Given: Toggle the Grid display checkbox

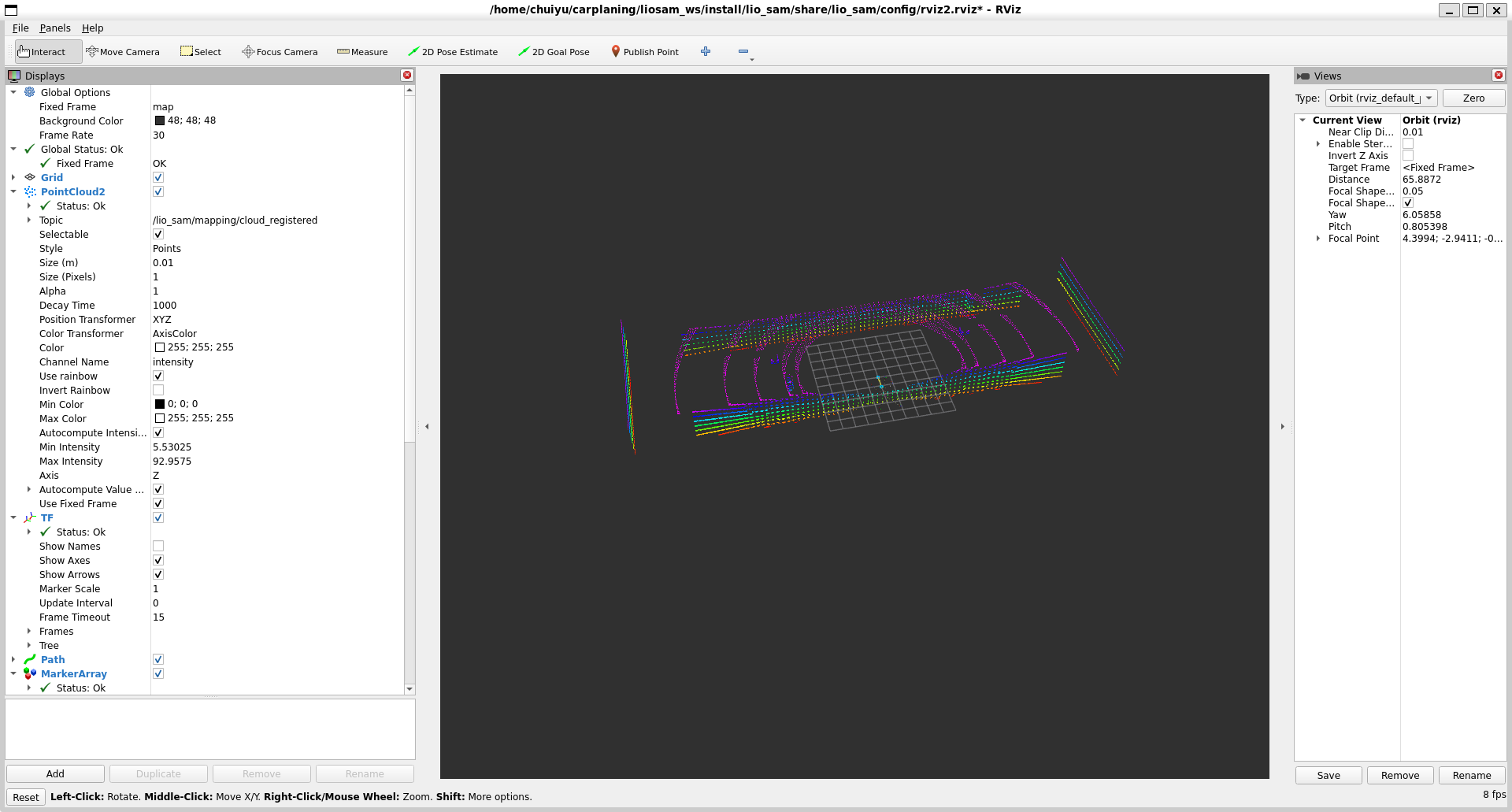Looking at the screenshot, I should pyautogui.click(x=158, y=178).
